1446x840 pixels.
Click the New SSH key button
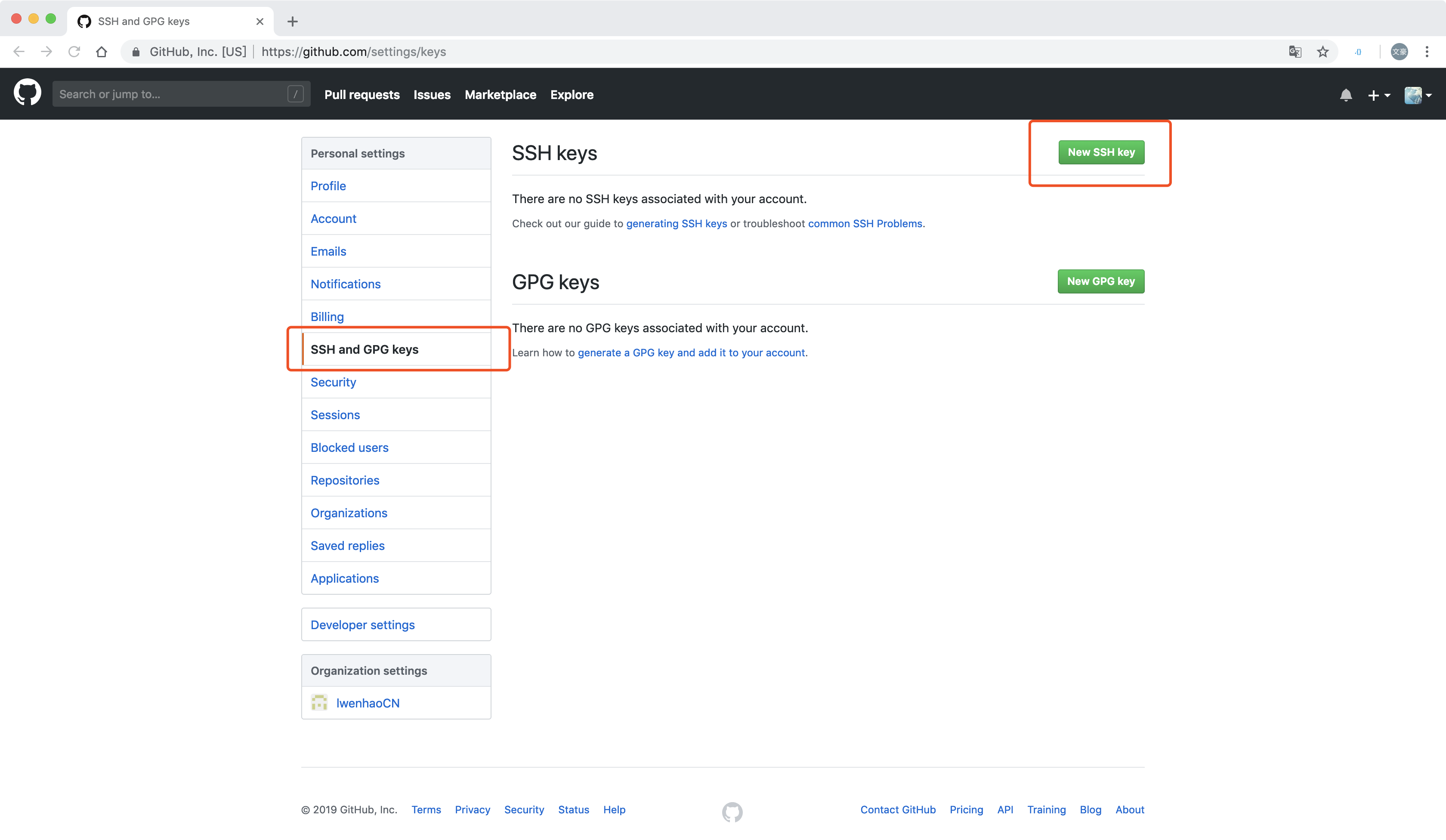pyautogui.click(x=1101, y=152)
